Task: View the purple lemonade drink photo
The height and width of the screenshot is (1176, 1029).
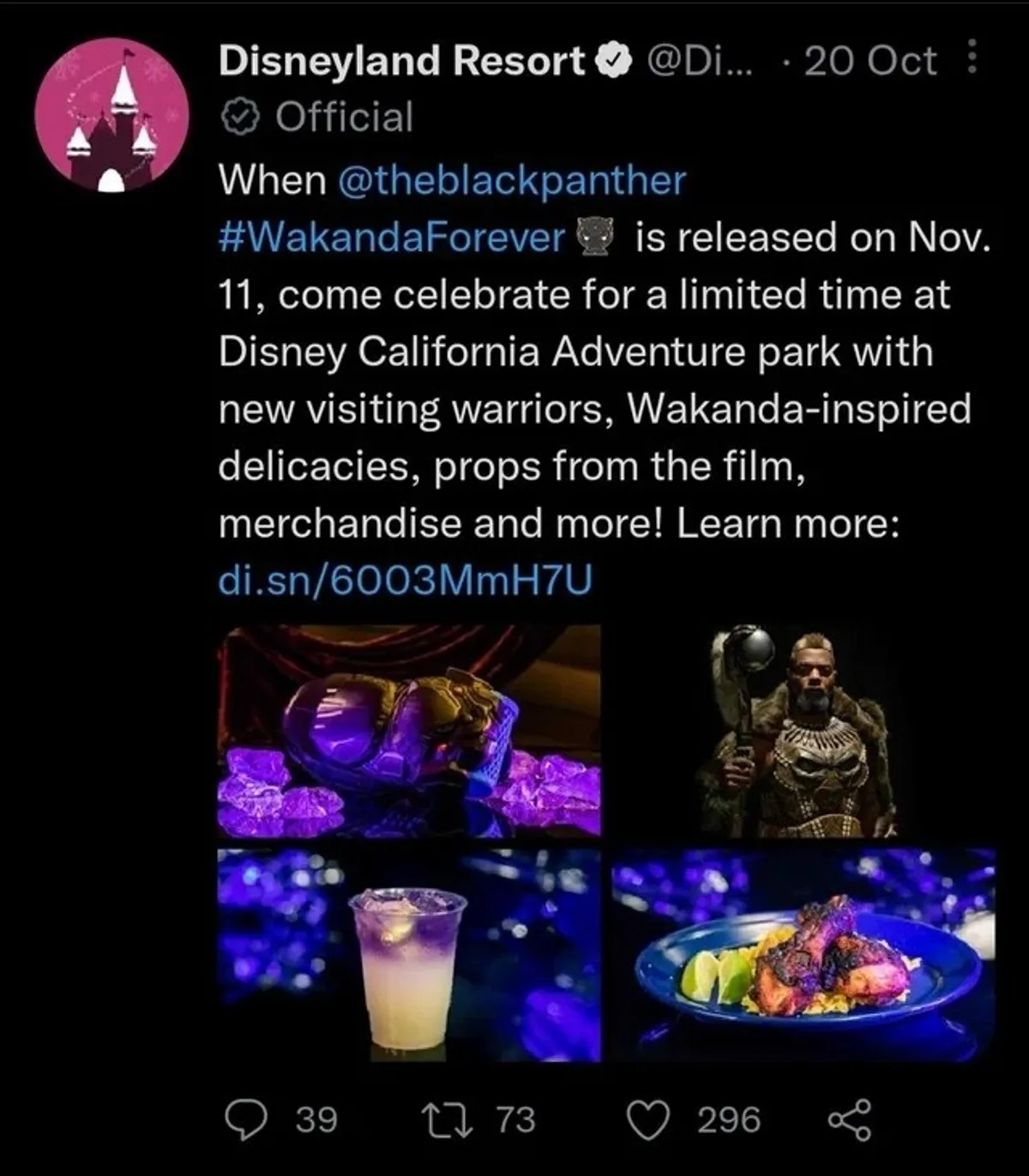Action: [409, 955]
